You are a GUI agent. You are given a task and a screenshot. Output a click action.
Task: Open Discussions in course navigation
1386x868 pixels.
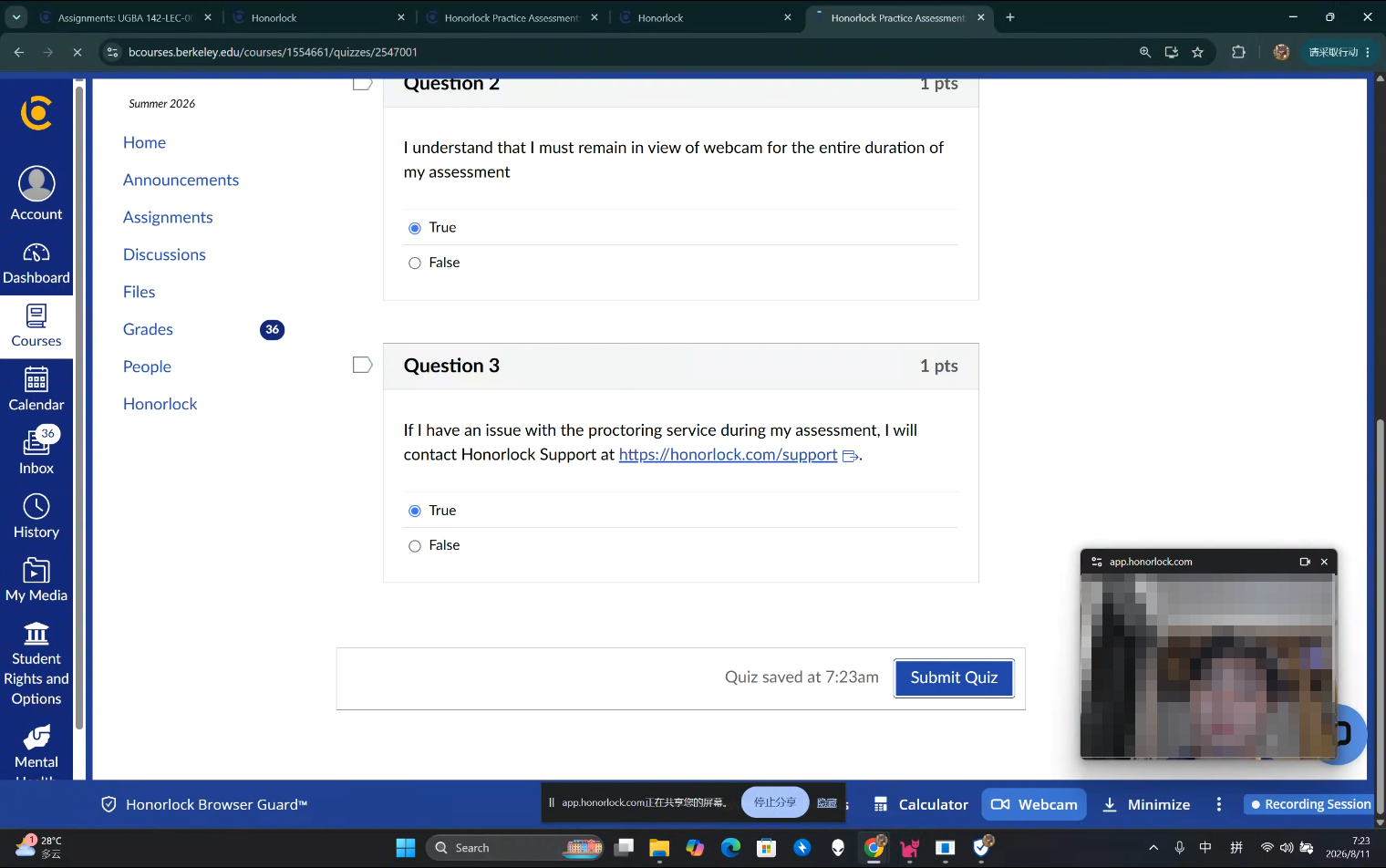[x=164, y=254]
